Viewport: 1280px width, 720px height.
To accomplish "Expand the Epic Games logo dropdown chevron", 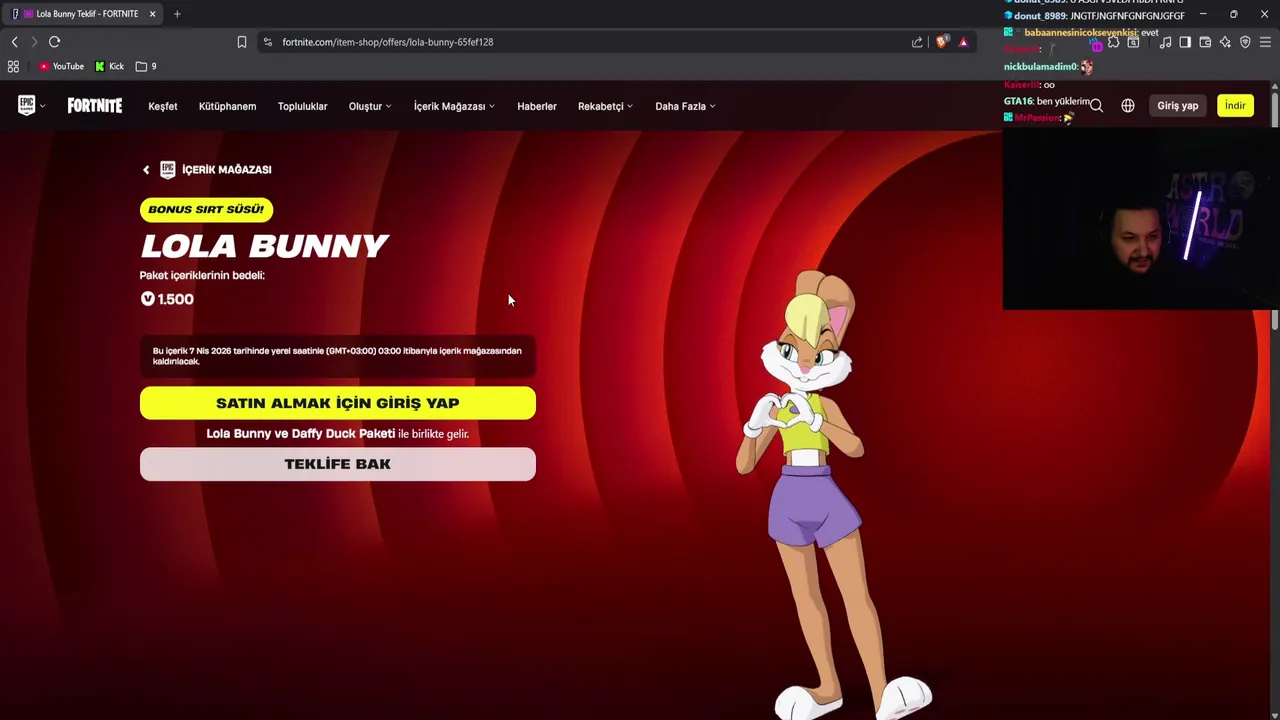I will tap(43, 106).
